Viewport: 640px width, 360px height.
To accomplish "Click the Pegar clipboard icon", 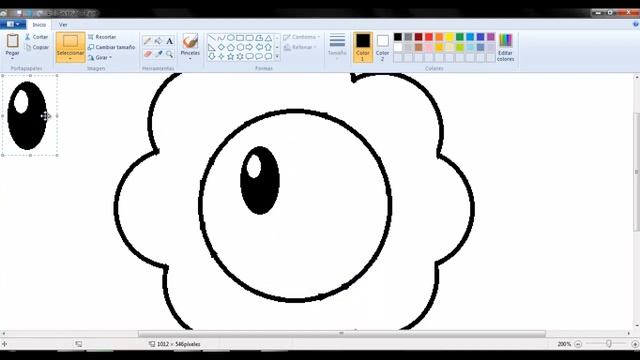I will click(x=12, y=41).
